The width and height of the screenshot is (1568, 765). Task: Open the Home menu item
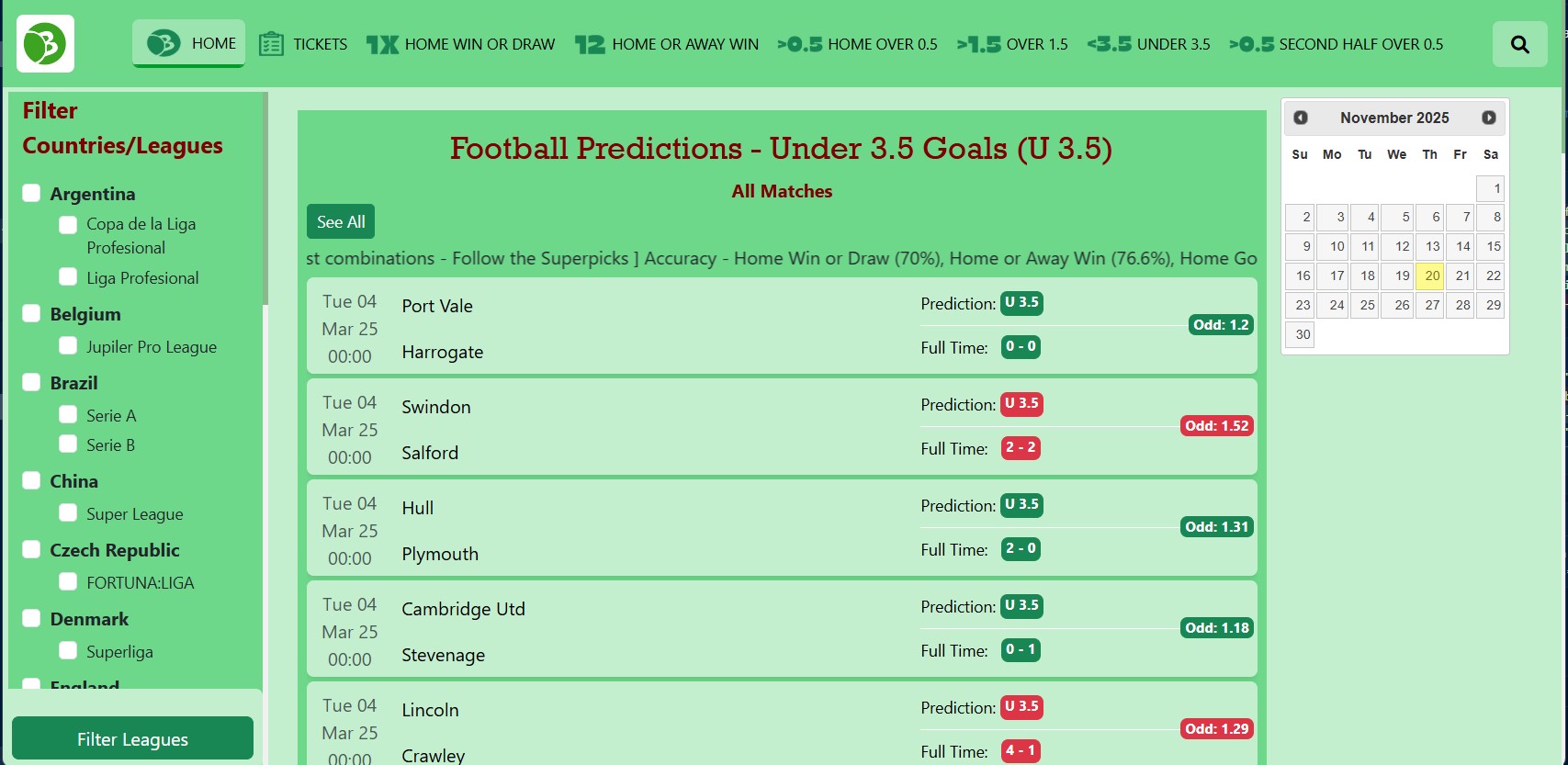tap(189, 43)
